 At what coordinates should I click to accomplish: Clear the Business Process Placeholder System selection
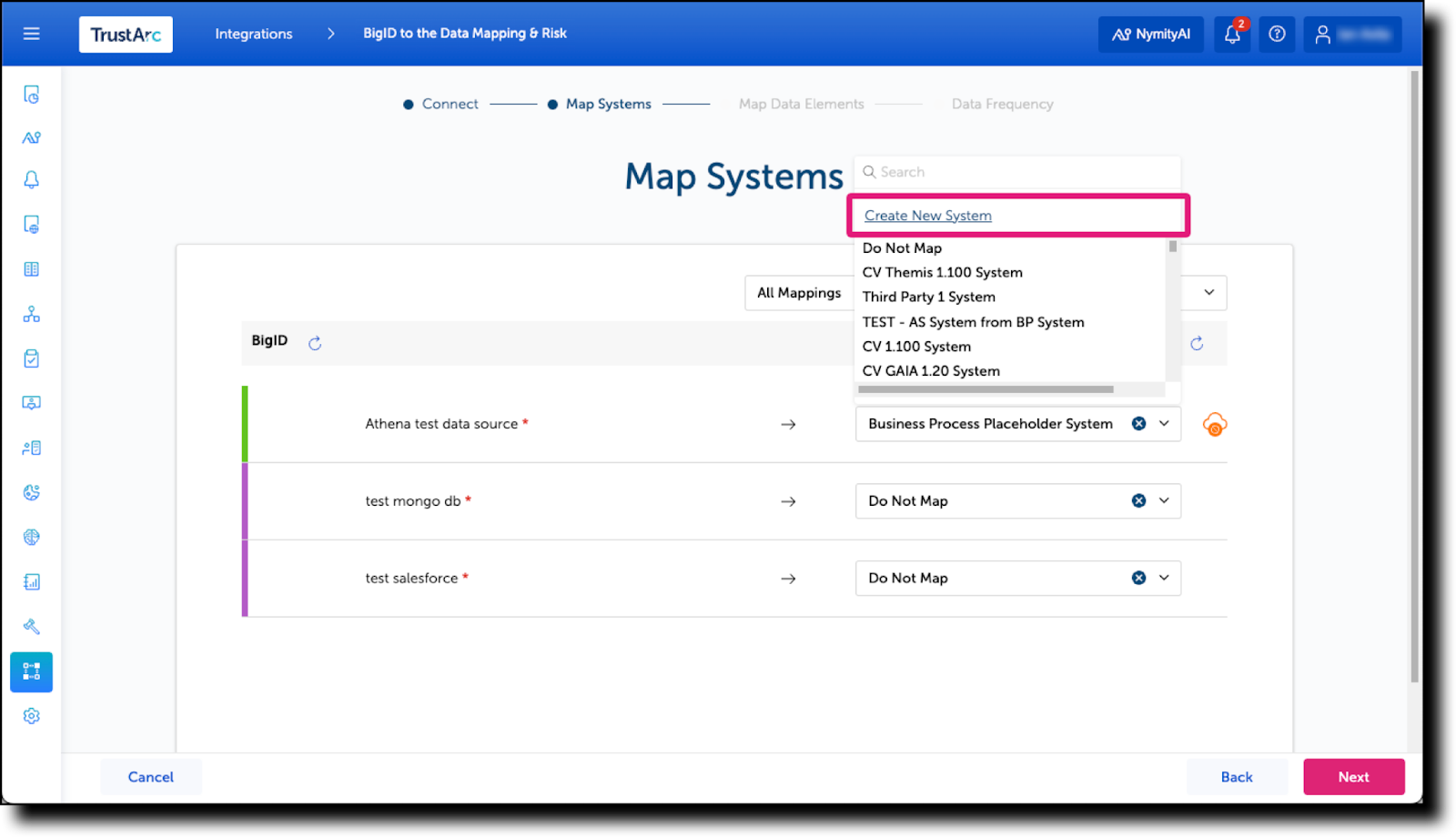[1138, 423]
